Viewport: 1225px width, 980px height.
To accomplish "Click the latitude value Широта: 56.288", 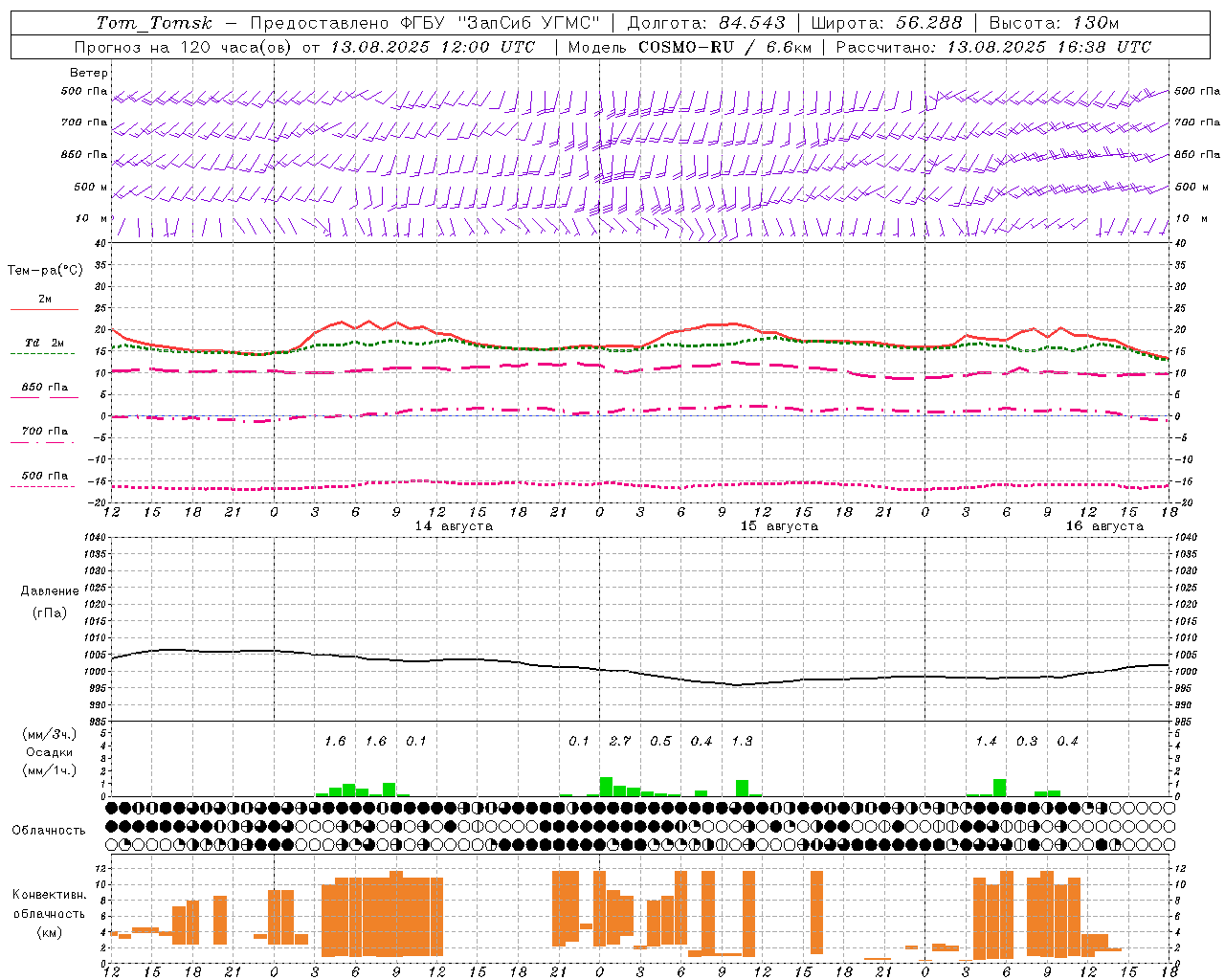I will 886,23.
